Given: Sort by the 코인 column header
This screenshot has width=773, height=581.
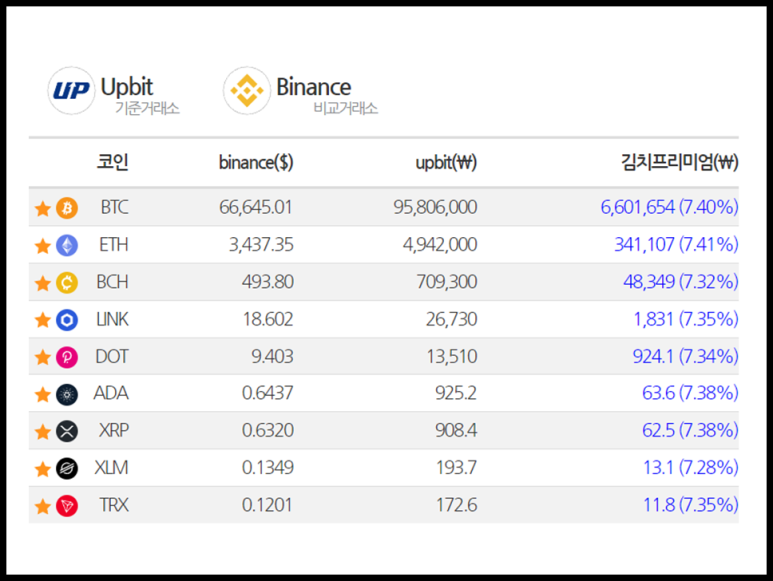Looking at the screenshot, I should 113,162.
